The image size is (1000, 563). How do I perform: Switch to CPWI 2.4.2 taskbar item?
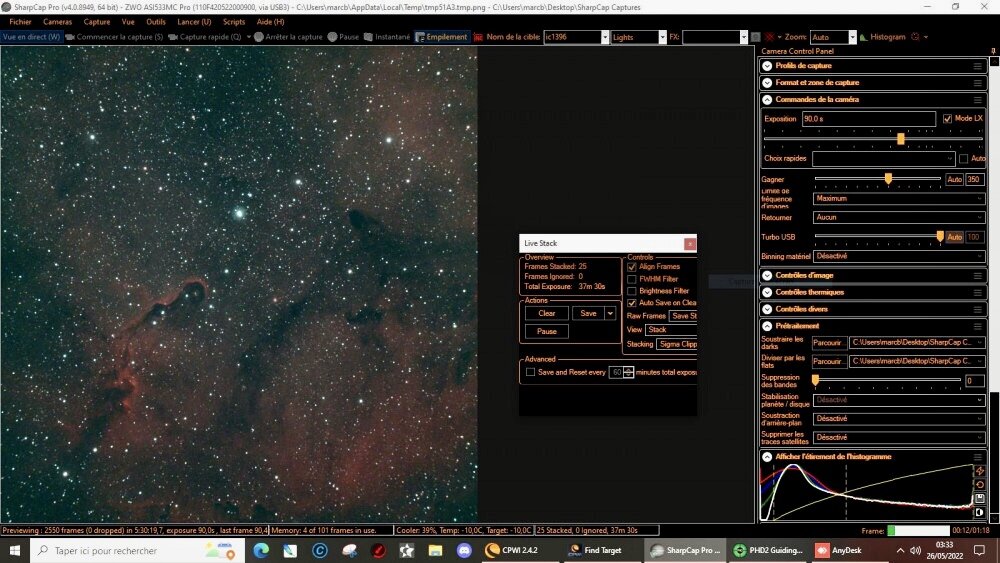tap(512, 550)
